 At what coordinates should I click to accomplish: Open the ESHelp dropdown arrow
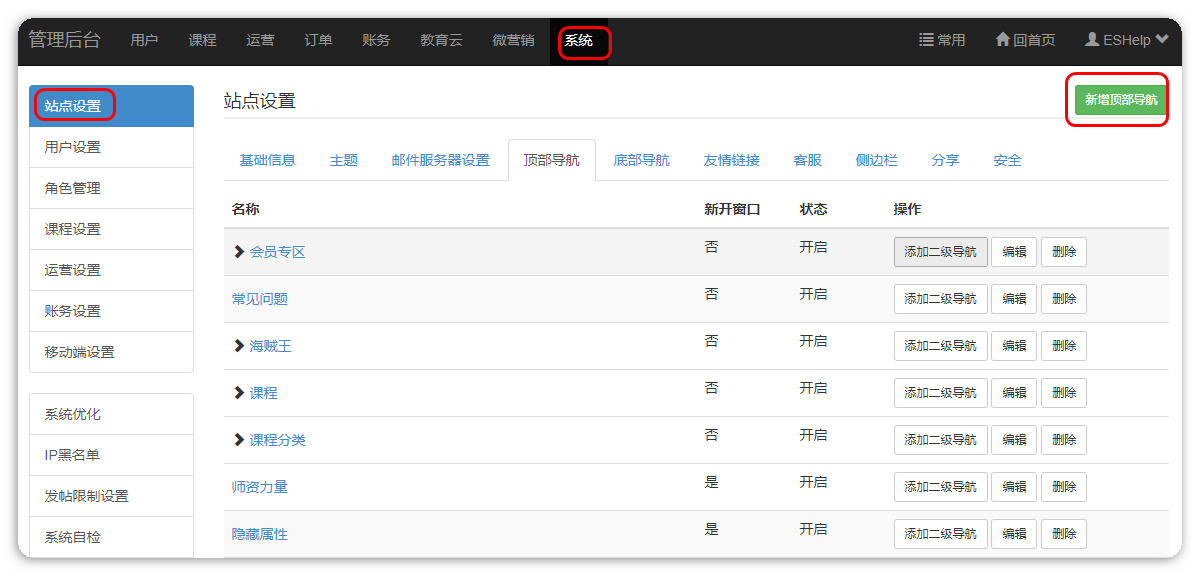click(x=1161, y=40)
